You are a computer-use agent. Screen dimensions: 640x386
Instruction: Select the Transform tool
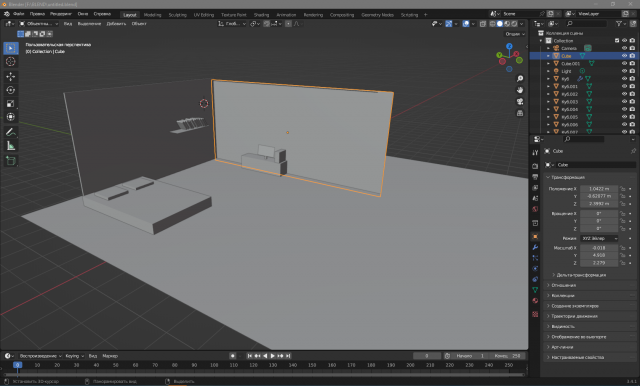(x=11, y=117)
